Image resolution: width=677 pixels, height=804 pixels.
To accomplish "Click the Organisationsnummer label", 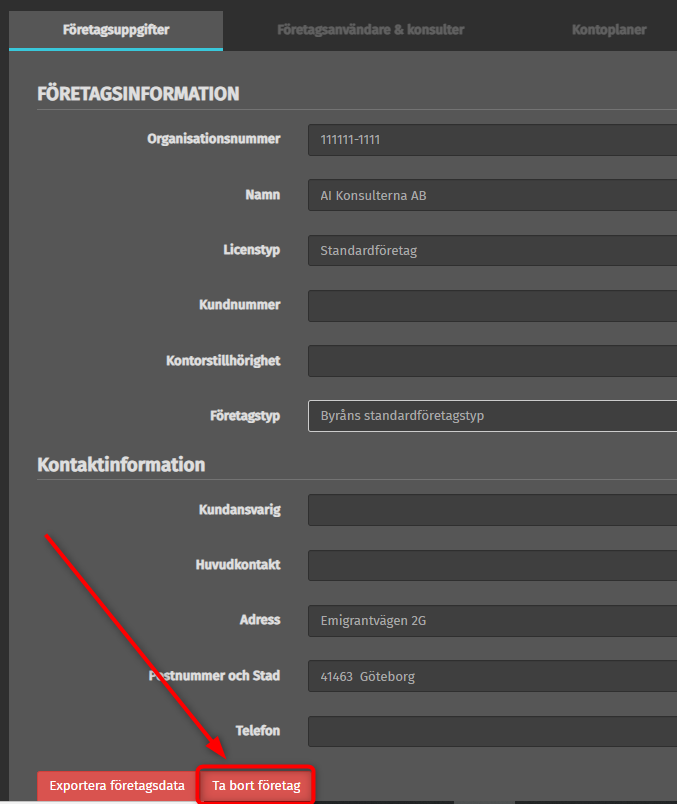I will 213,139.
